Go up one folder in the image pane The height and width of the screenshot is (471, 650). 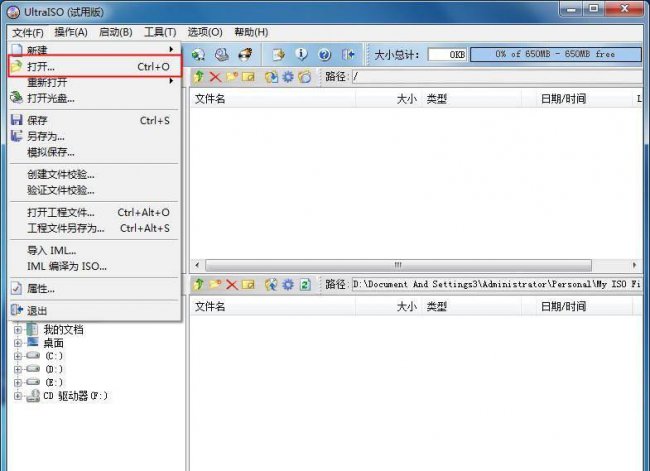pos(199,76)
